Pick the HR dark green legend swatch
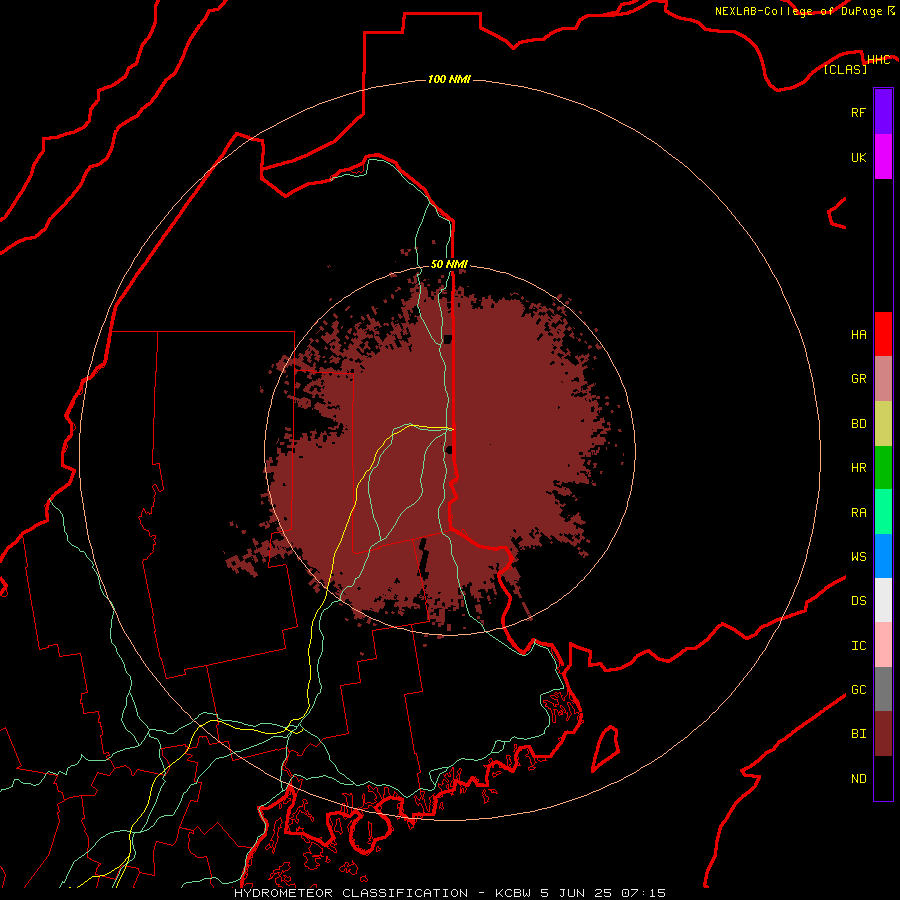Screen dimensions: 900x900 [x=883, y=468]
